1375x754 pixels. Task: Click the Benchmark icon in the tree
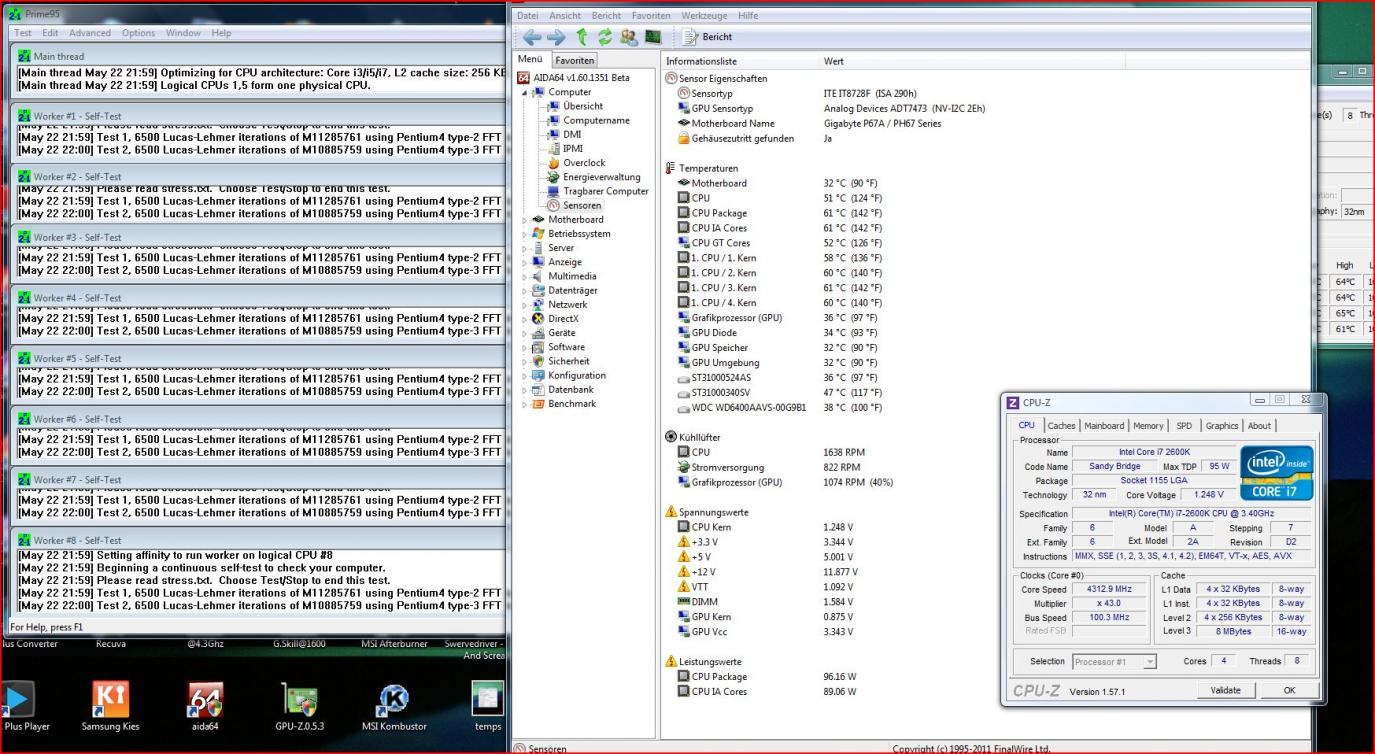tap(539, 404)
